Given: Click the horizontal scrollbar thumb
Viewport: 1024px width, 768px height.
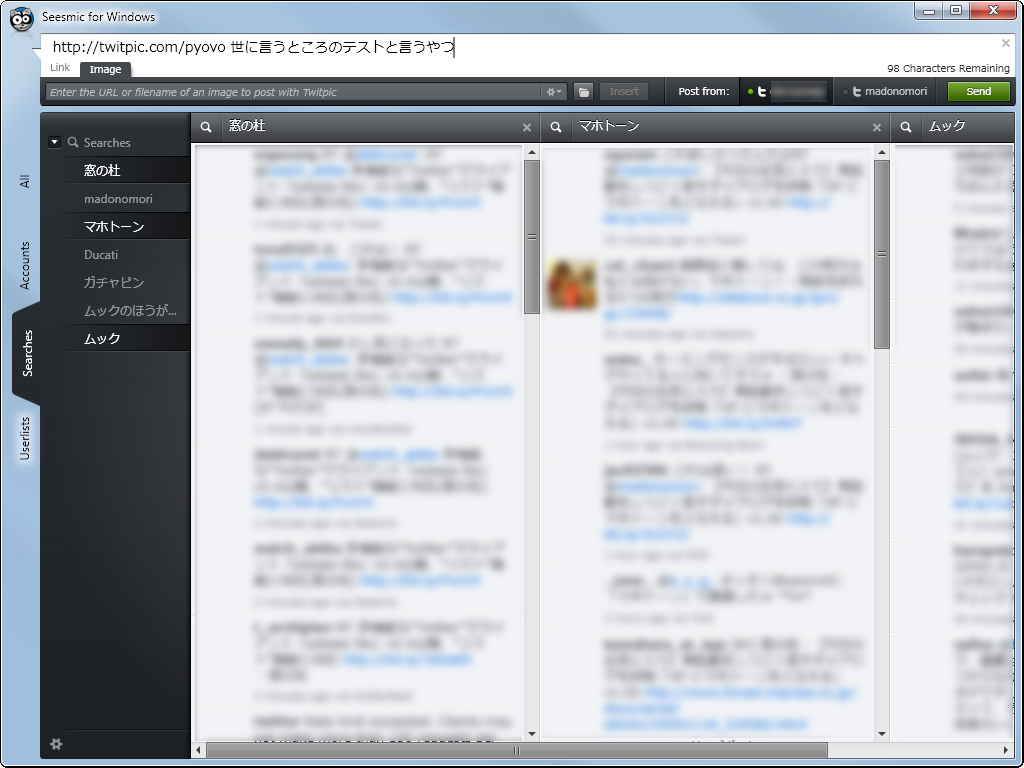Looking at the screenshot, I should click(x=517, y=750).
